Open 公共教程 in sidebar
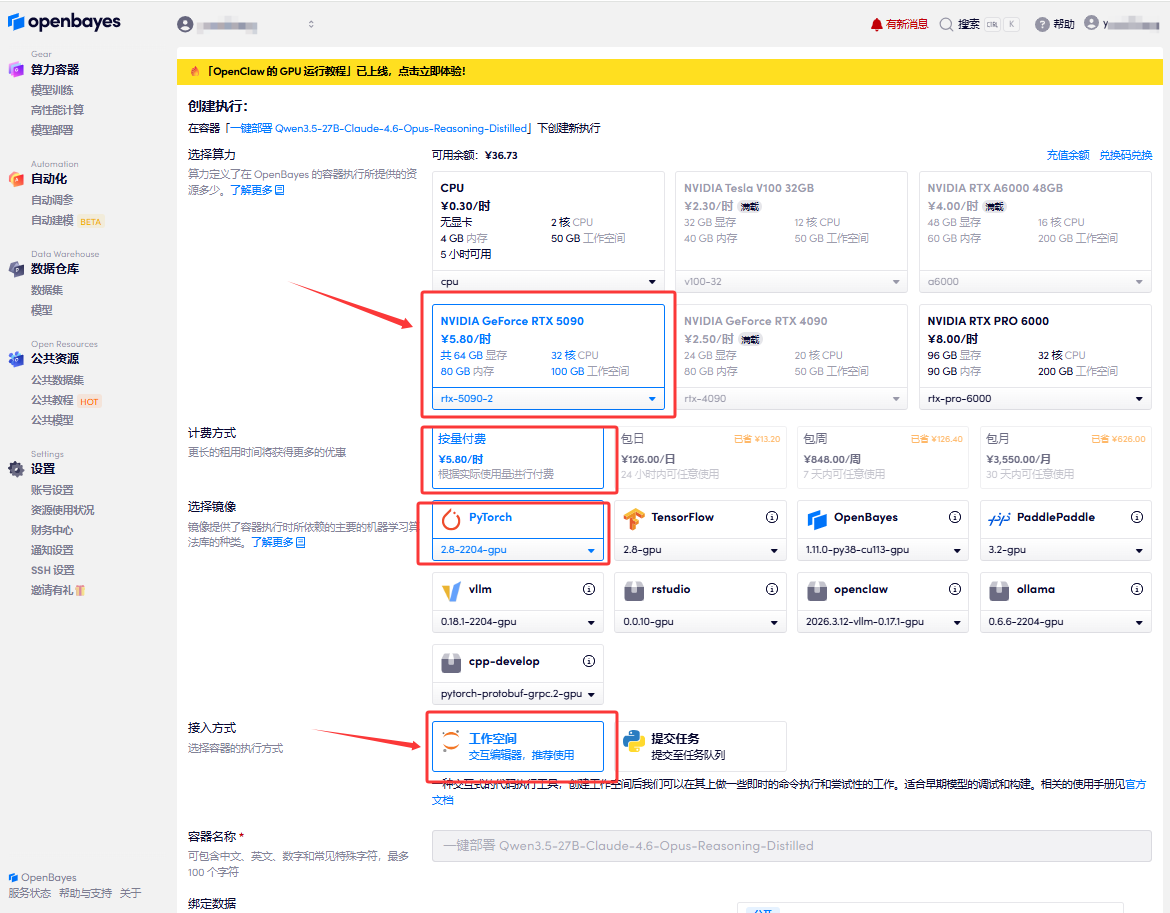Screen dimensions: 1170x913 [x=52, y=401]
